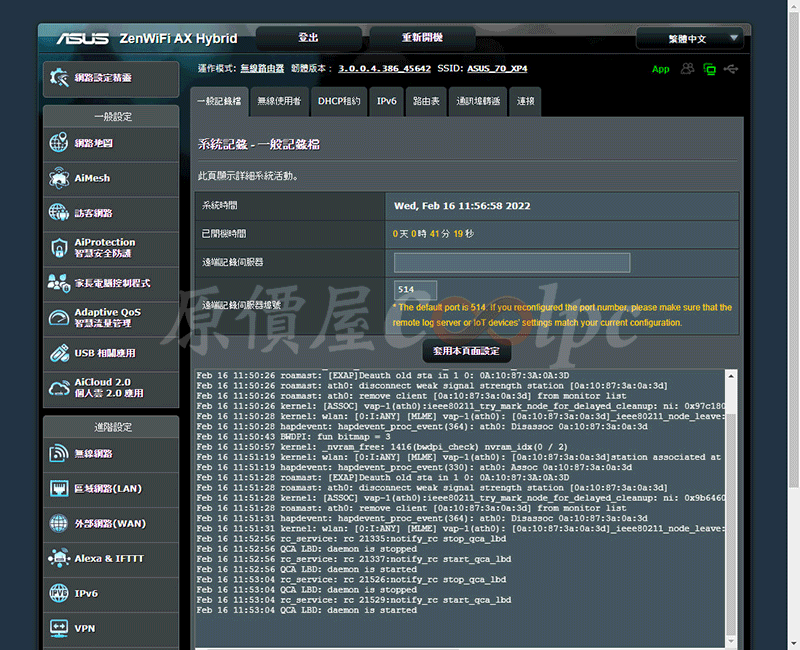
Task: Click the ZenWiFi AX Hybrid title text
Action: (x=179, y=39)
